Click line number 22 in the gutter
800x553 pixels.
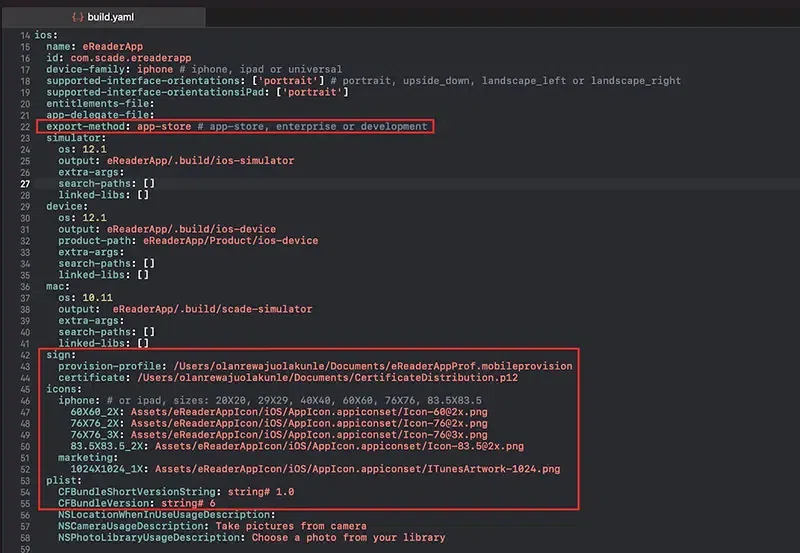click(x=25, y=127)
